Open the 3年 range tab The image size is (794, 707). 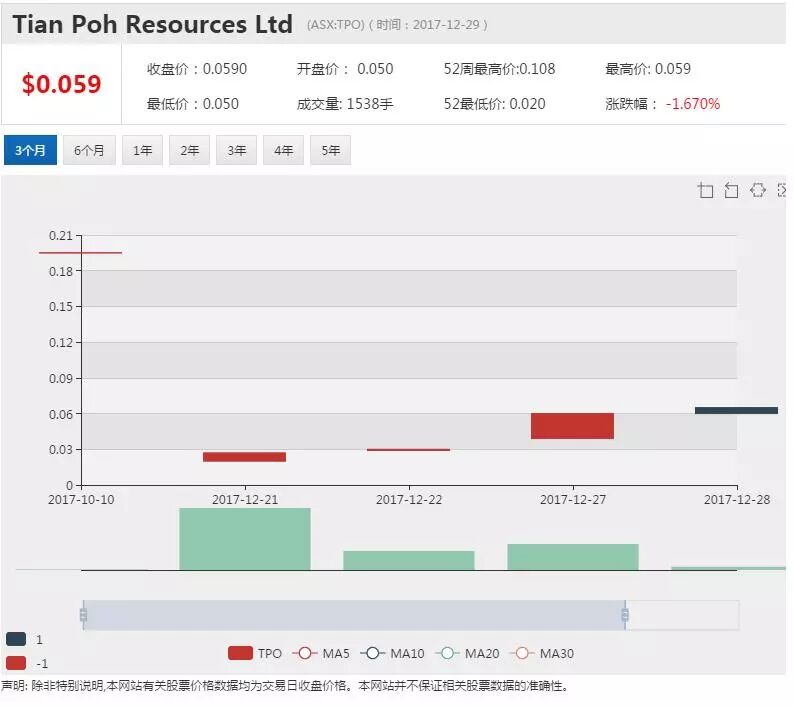click(236, 150)
